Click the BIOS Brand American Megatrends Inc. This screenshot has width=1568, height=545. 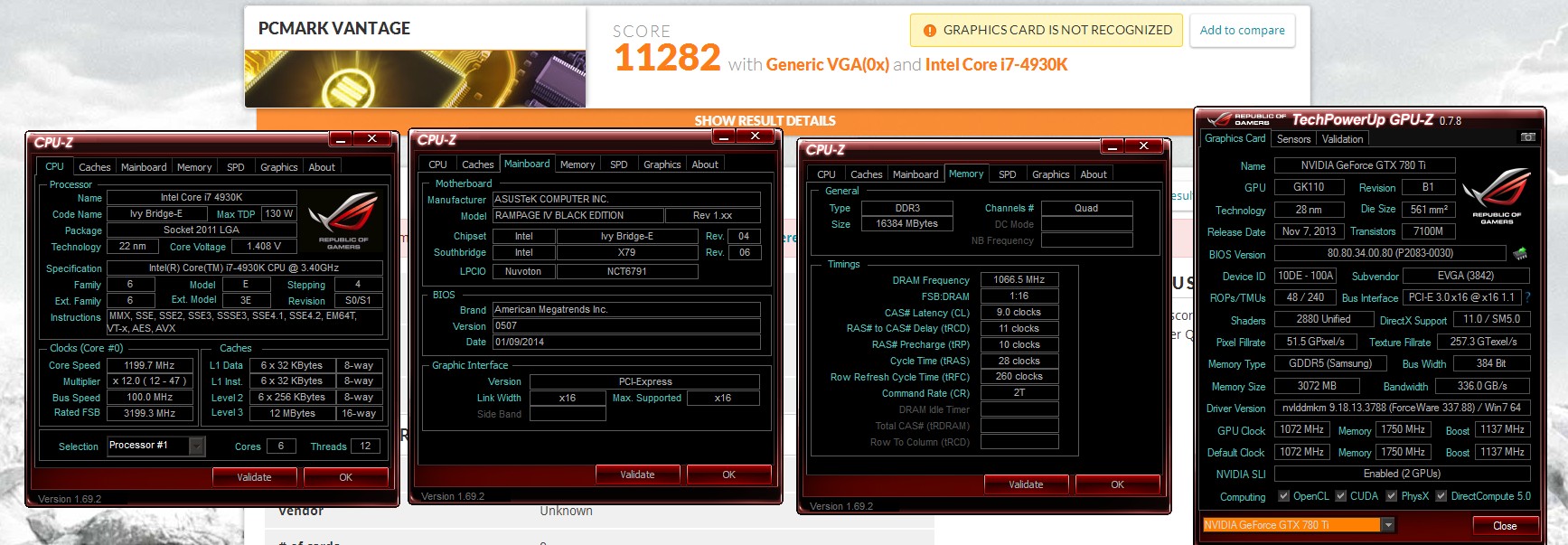coord(626,310)
